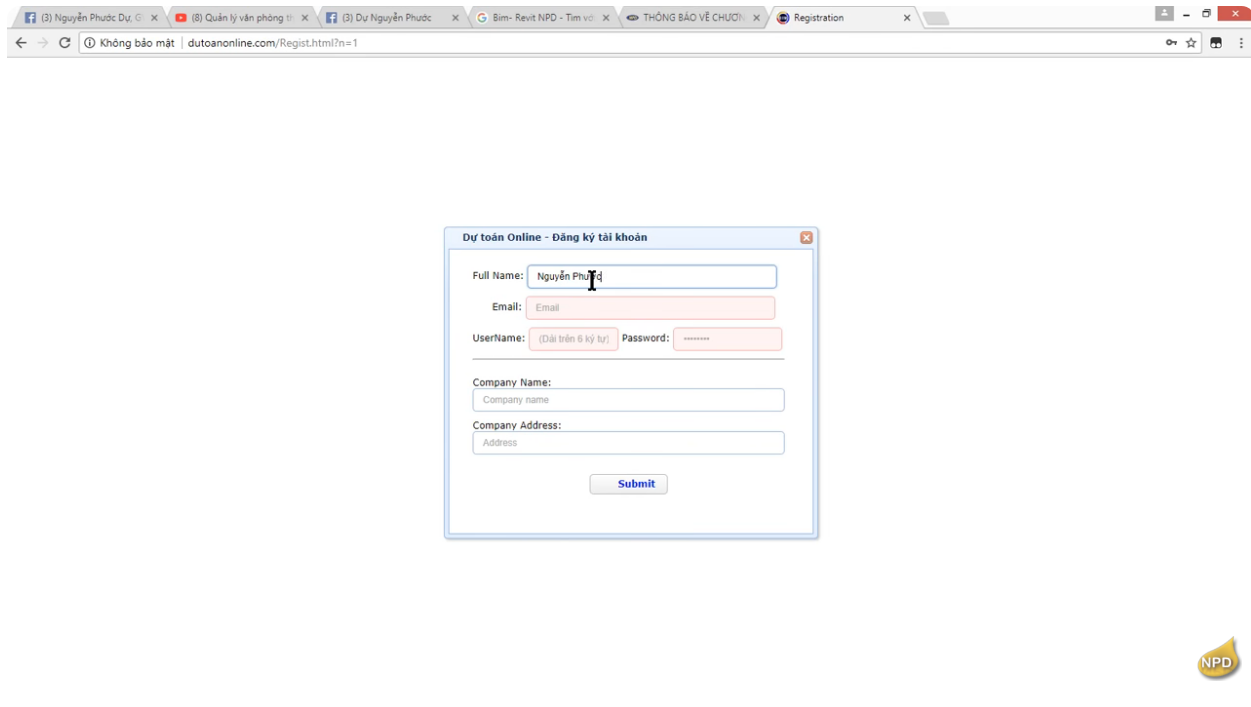Click the Company Address field
1251x707 pixels.
629,443
